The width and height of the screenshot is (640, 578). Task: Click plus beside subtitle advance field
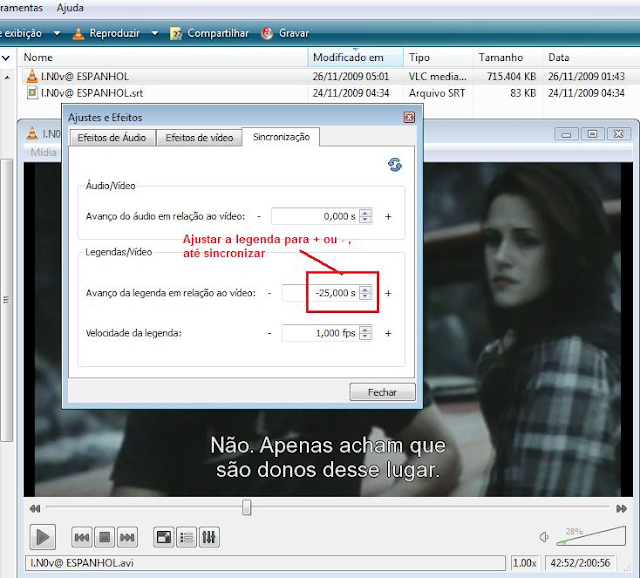[x=388, y=293]
